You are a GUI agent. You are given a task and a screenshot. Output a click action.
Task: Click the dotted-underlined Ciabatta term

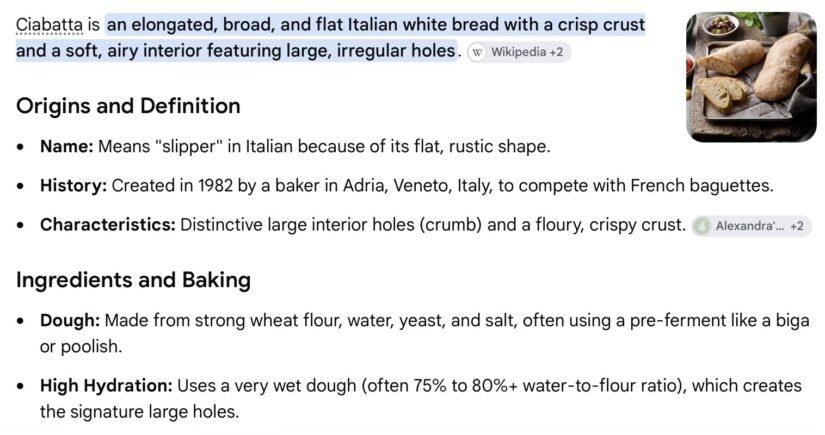(x=49, y=25)
